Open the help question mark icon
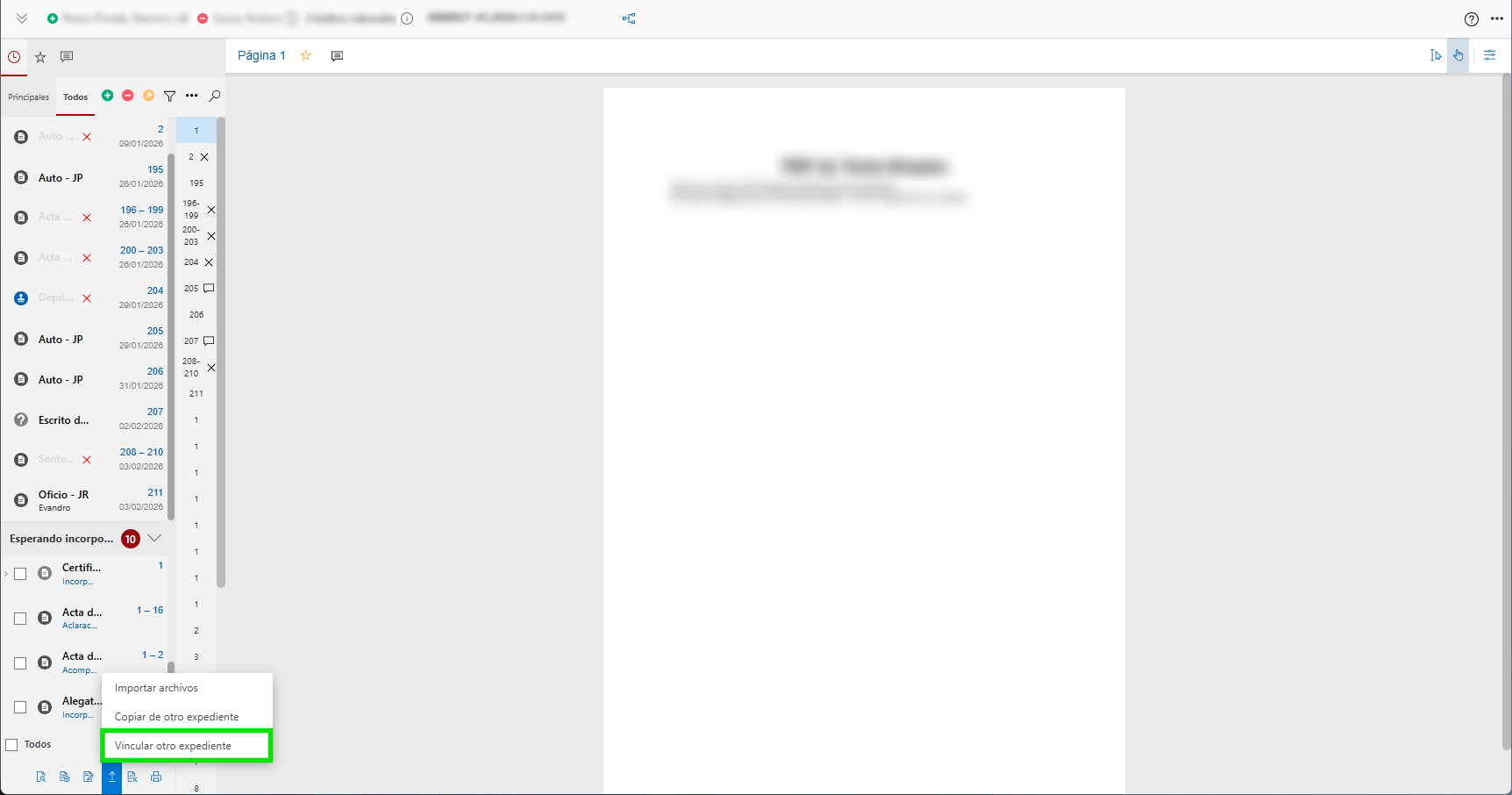 click(x=1471, y=19)
